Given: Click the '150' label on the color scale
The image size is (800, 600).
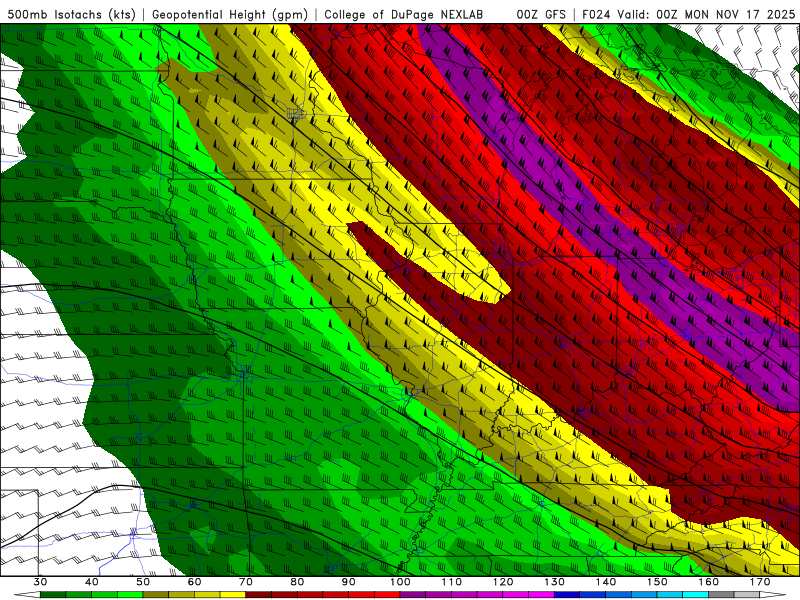Looking at the screenshot, I should [657, 582].
